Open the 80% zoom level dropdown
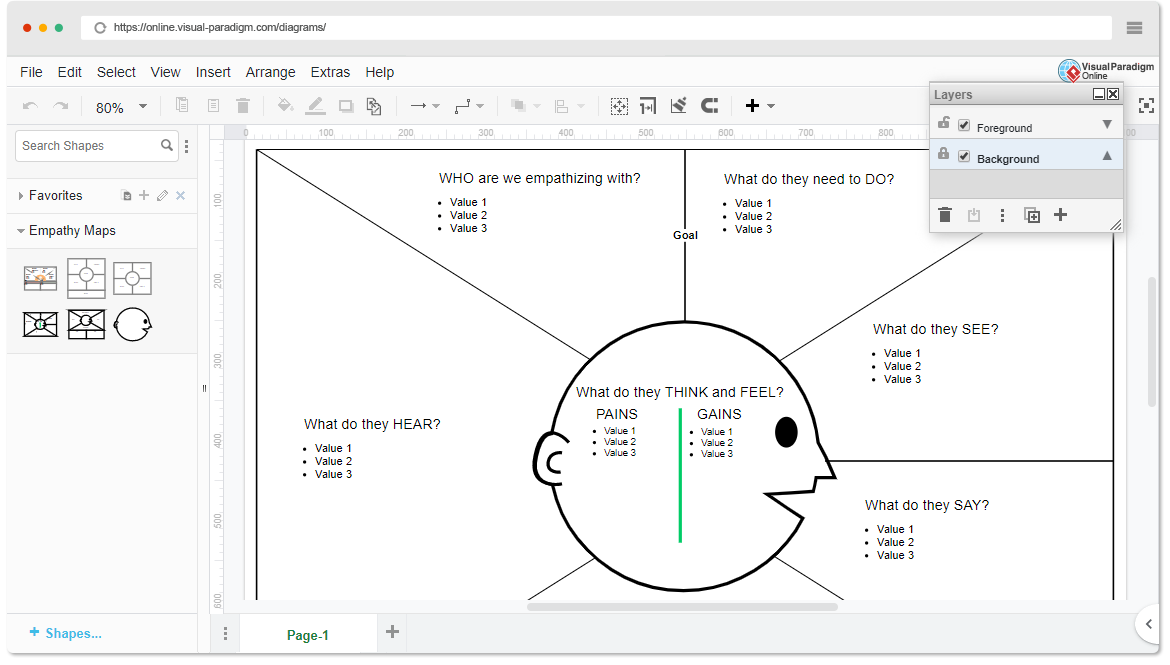 tap(120, 107)
